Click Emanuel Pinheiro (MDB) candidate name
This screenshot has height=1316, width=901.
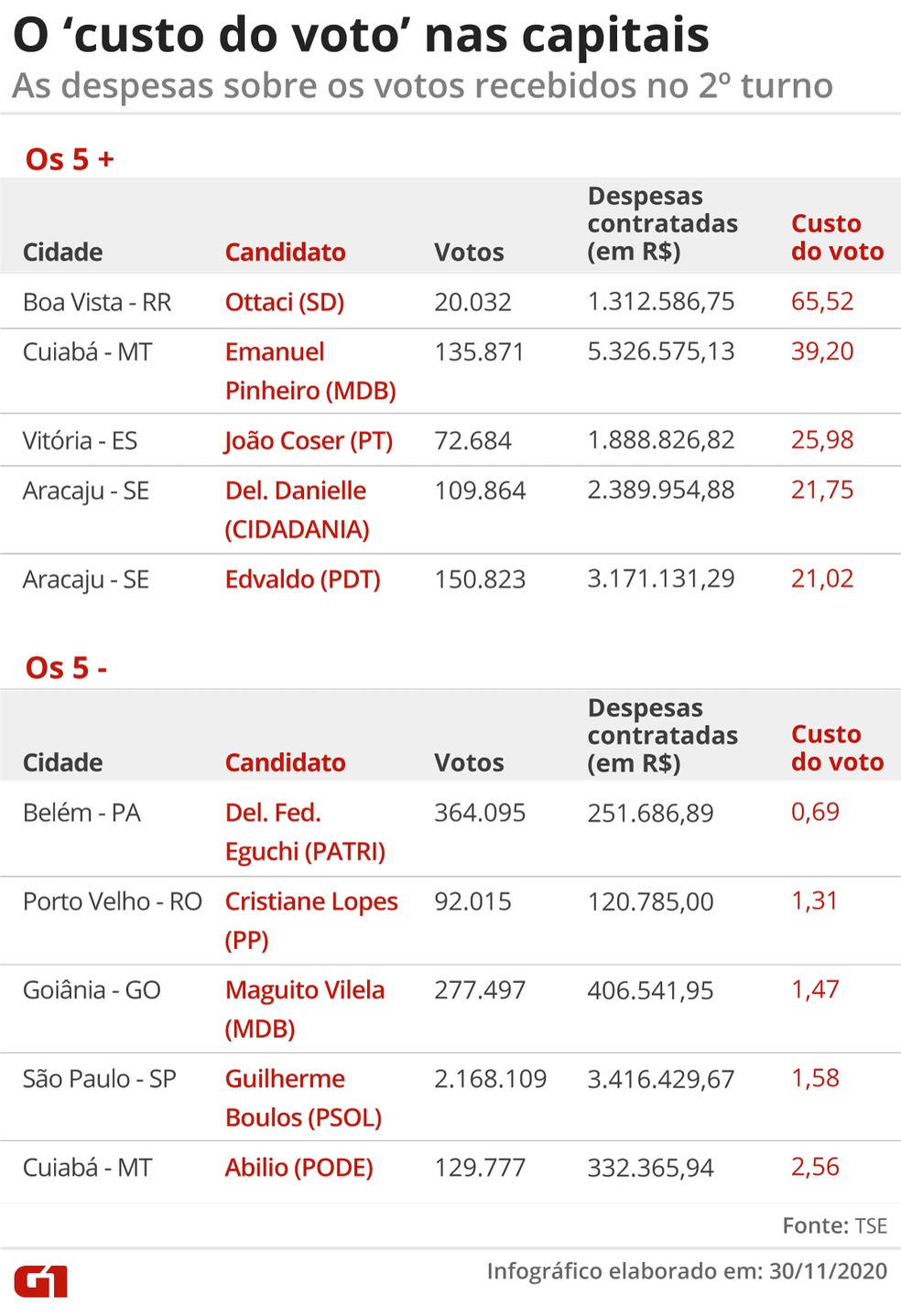(x=310, y=371)
